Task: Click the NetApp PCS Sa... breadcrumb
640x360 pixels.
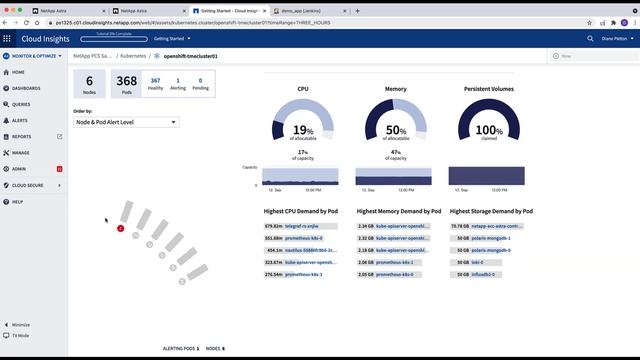Action: [x=92, y=56]
